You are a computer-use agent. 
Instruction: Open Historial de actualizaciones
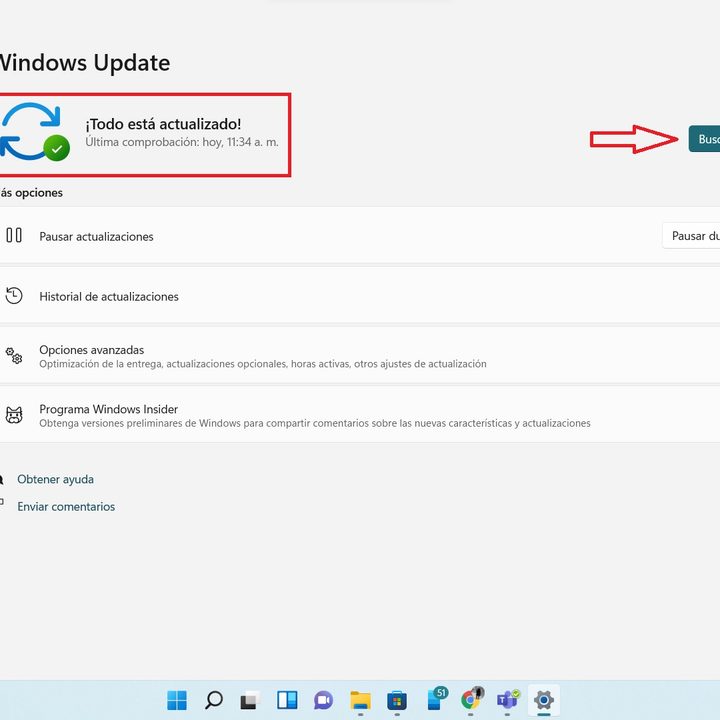[x=360, y=296]
